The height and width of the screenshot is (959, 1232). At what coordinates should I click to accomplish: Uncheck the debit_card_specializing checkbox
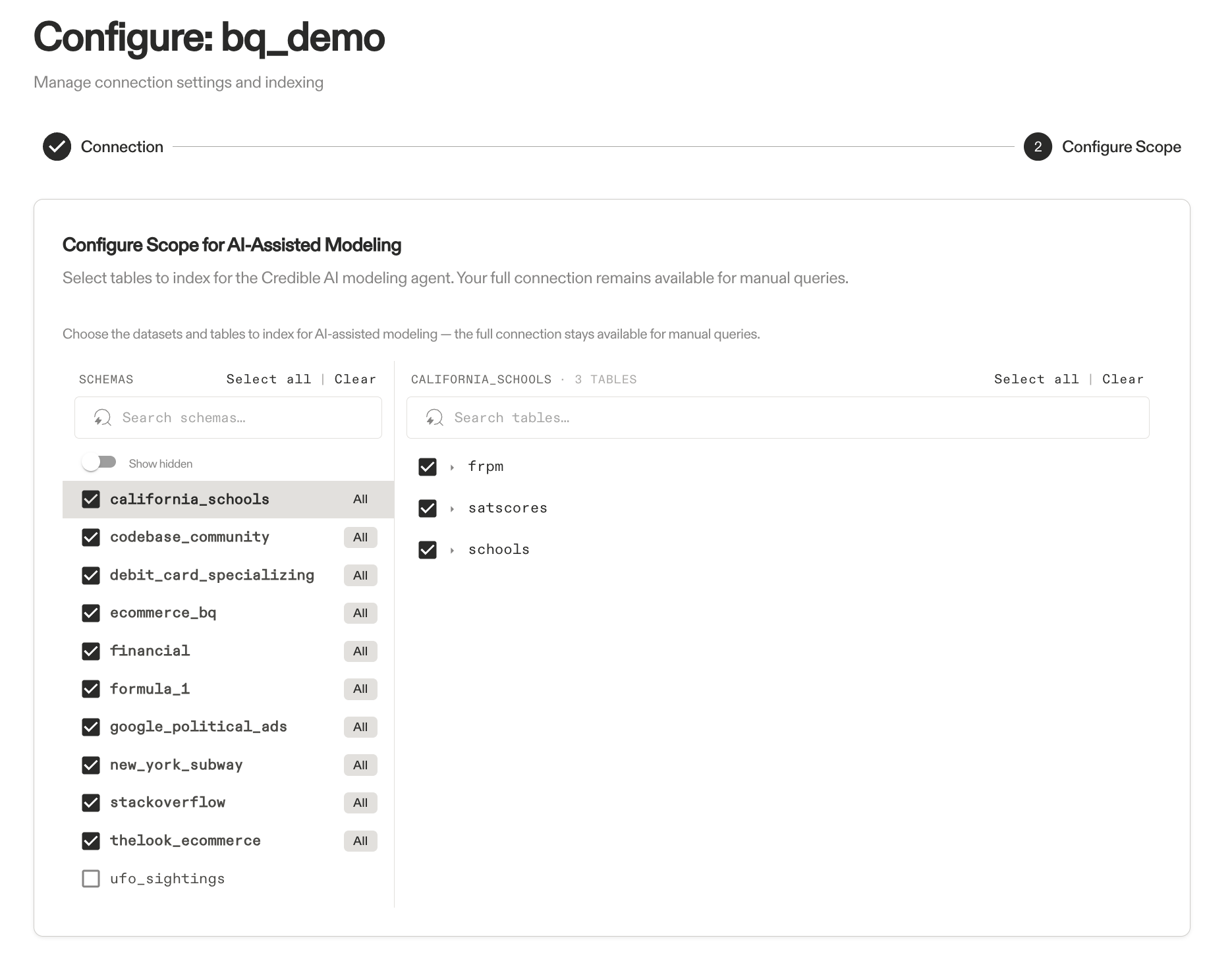[x=91, y=576]
